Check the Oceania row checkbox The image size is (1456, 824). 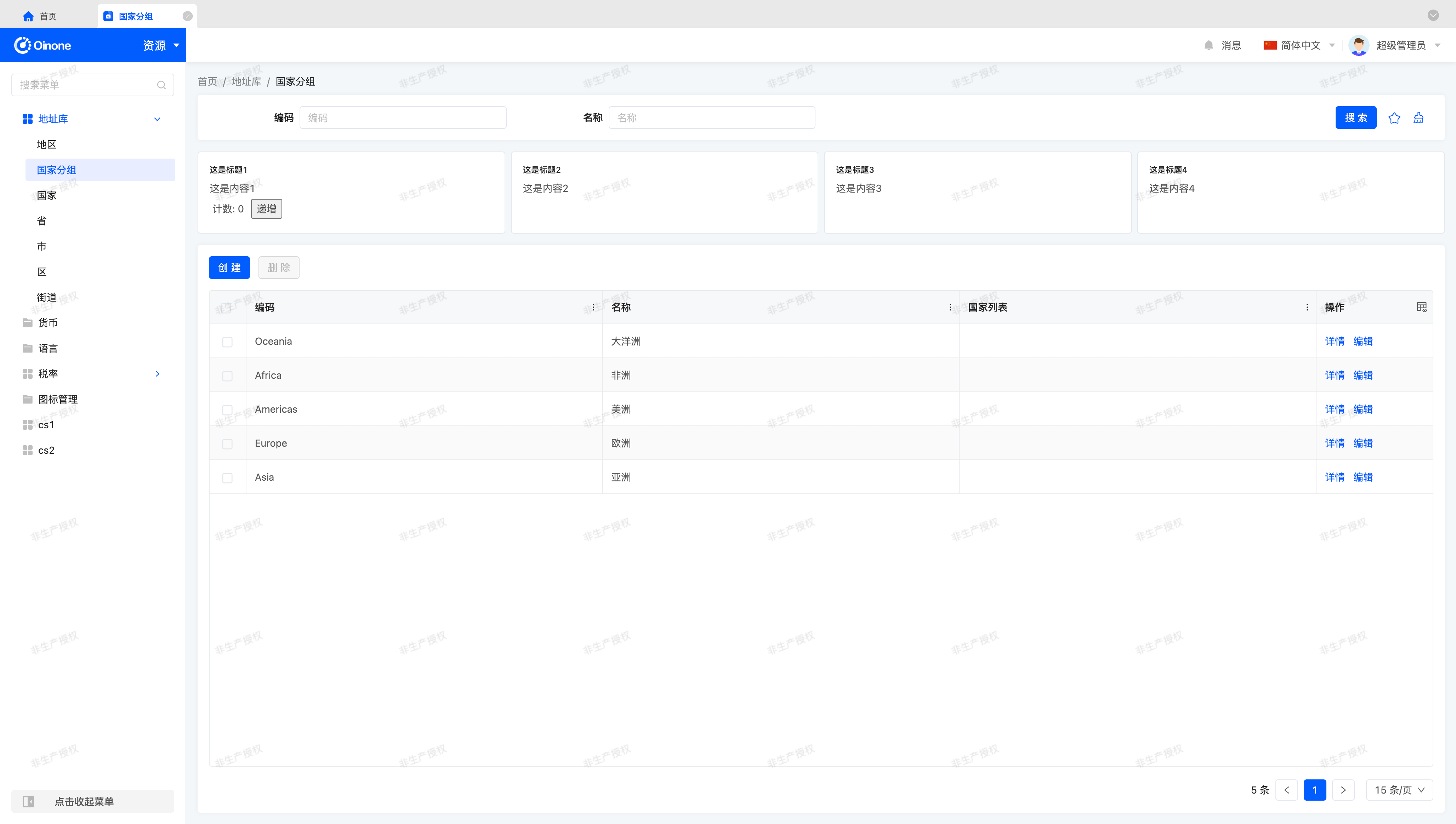pyautogui.click(x=228, y=342)
